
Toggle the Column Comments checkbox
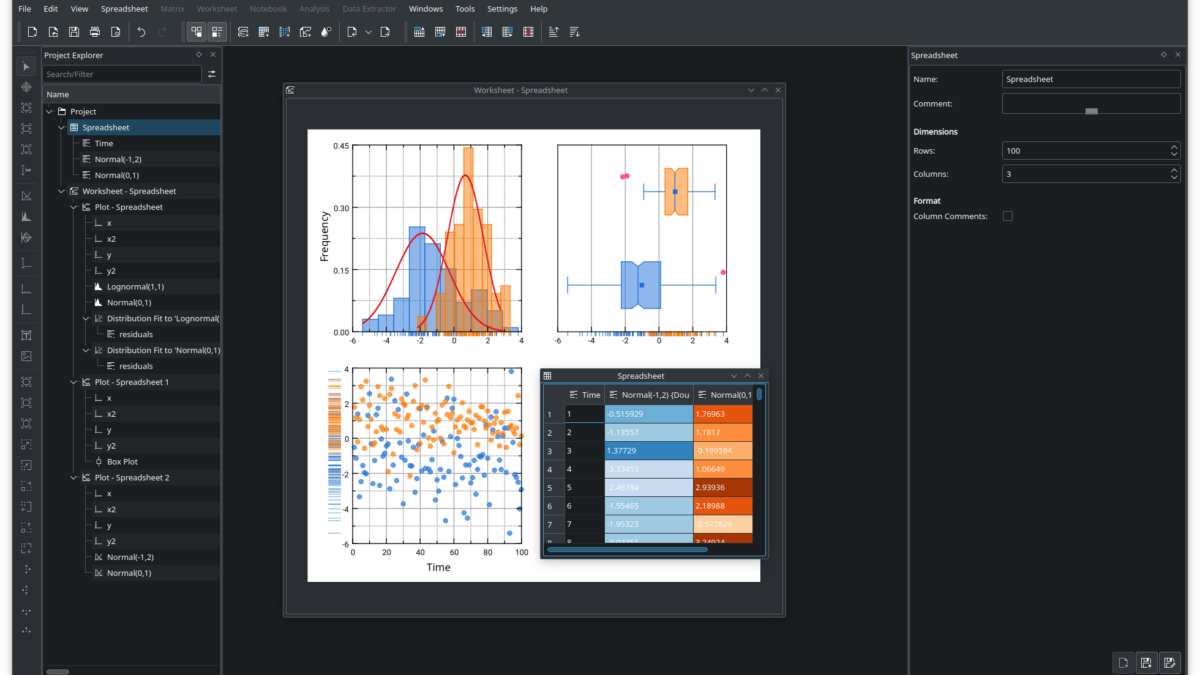click(1007, 216)
